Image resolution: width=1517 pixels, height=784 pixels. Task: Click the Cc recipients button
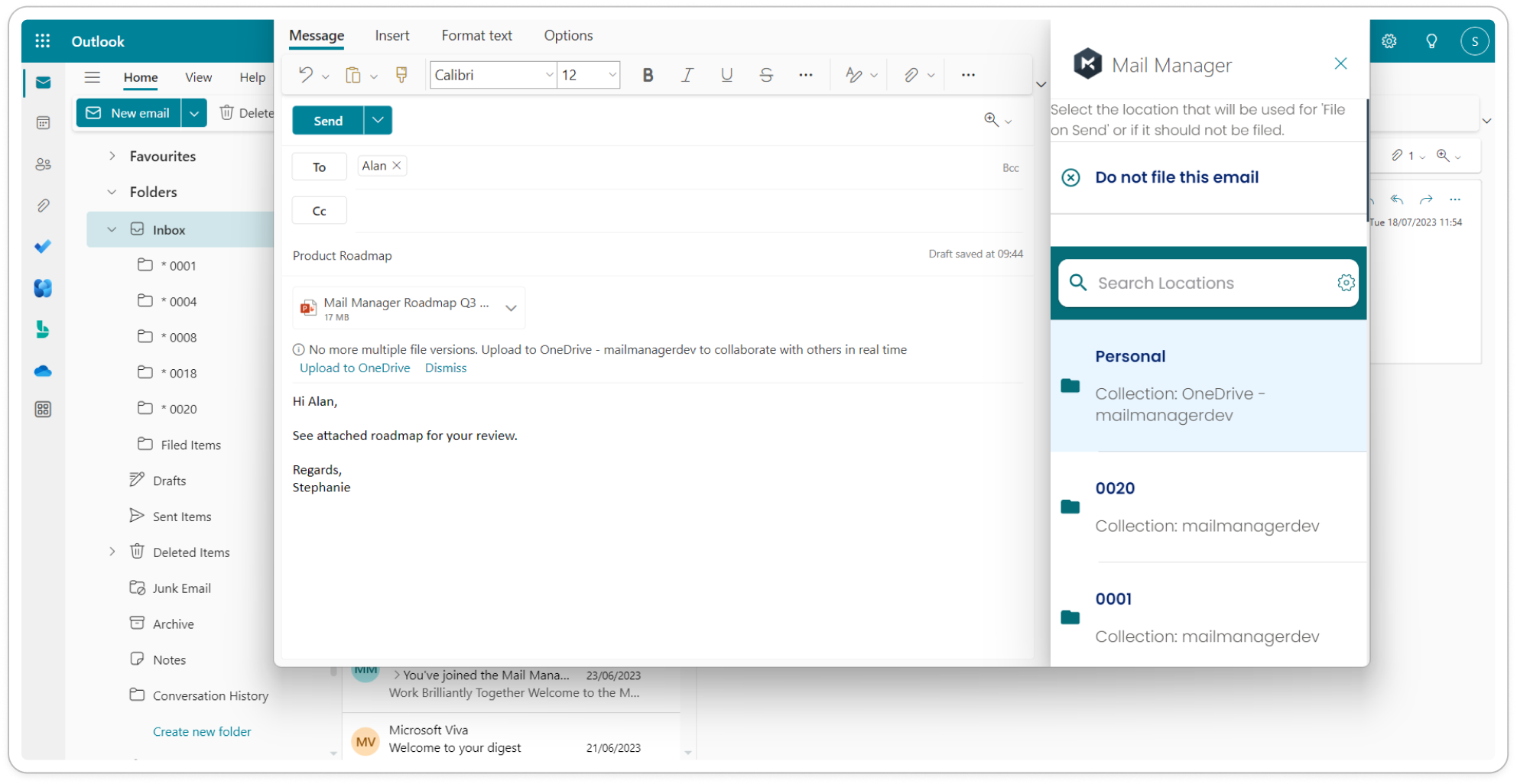click(x=320, y=211)
